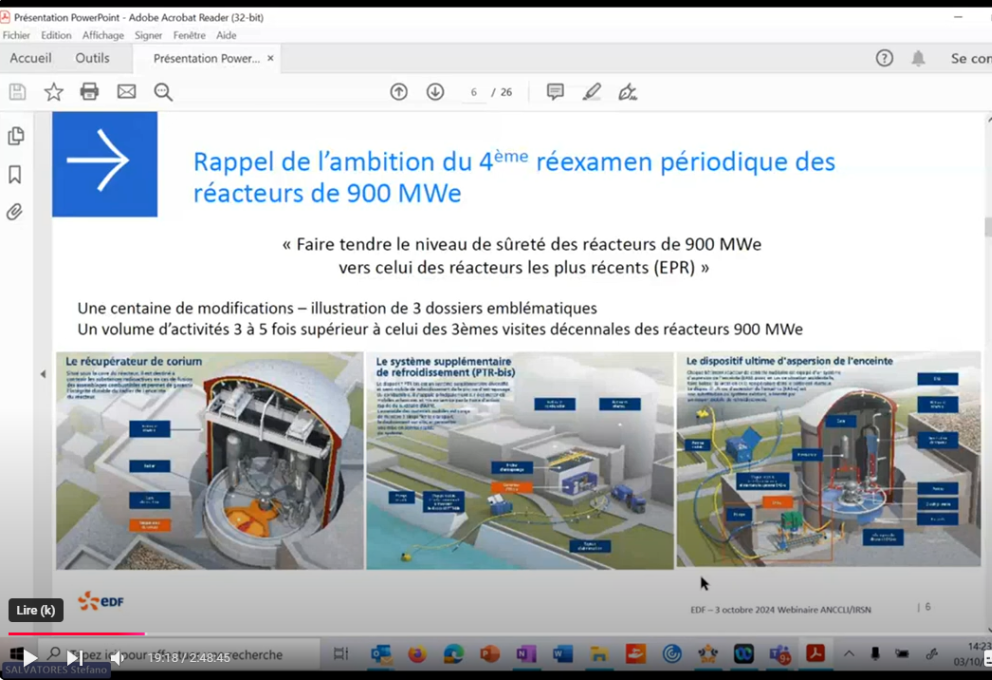
Task: Go to the next page with down arrow
Action: (435, 91)
